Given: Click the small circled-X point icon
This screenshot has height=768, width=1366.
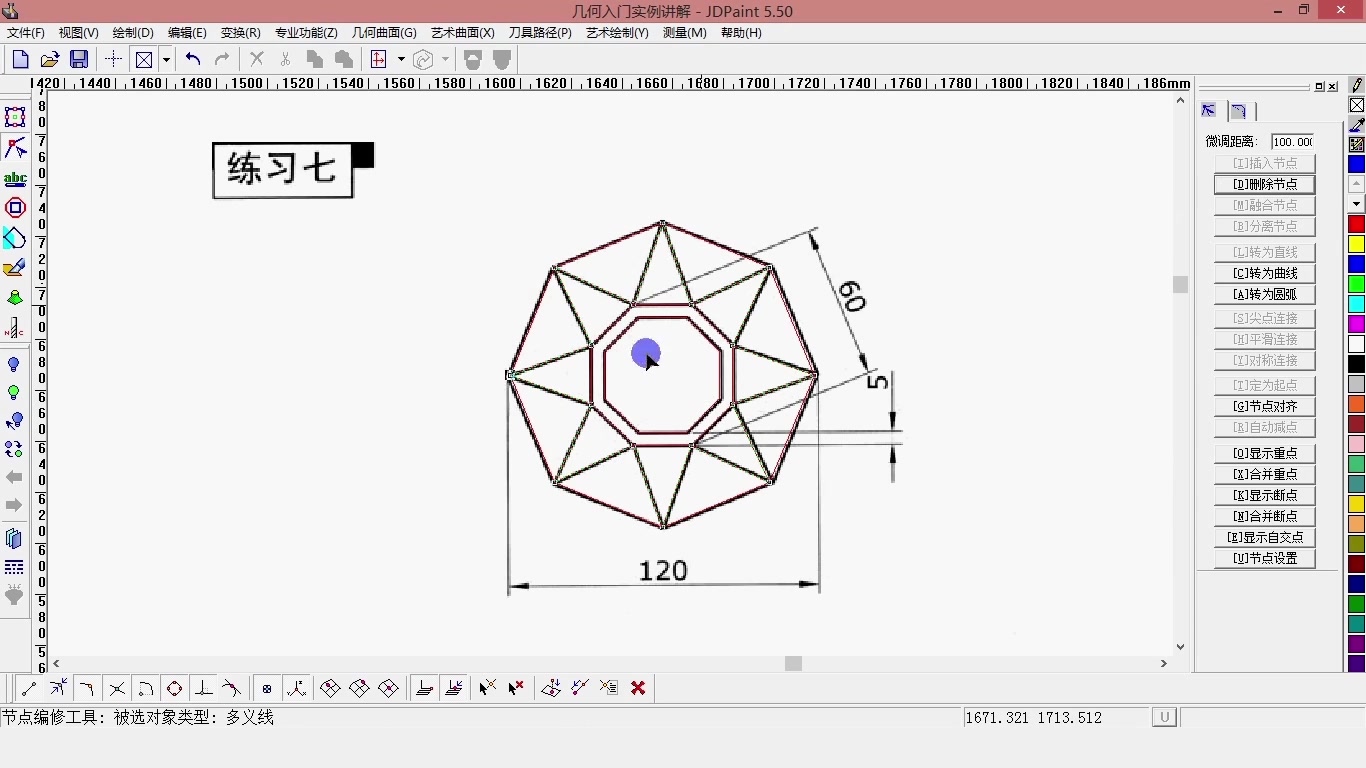Looking at the screenshot, I should point(267,688).
